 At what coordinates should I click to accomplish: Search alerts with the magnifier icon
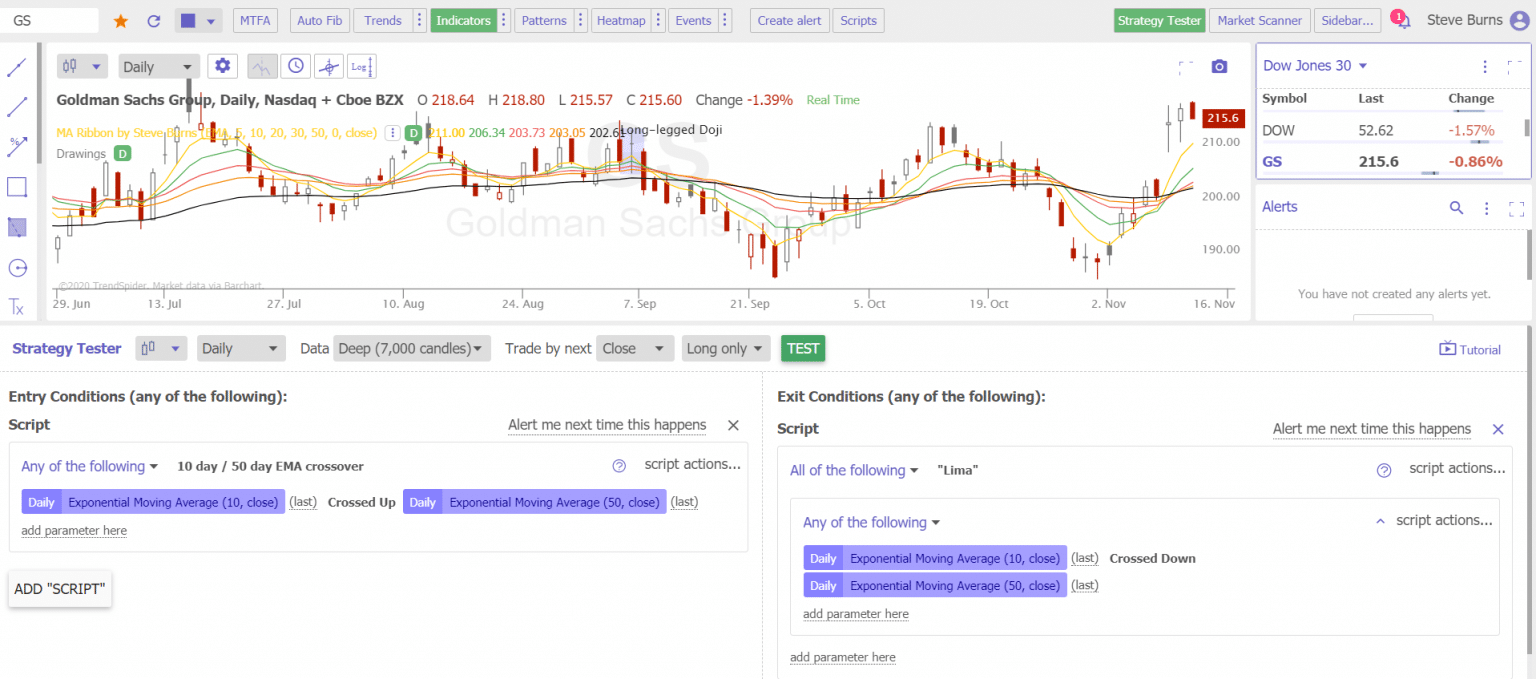1457,207
